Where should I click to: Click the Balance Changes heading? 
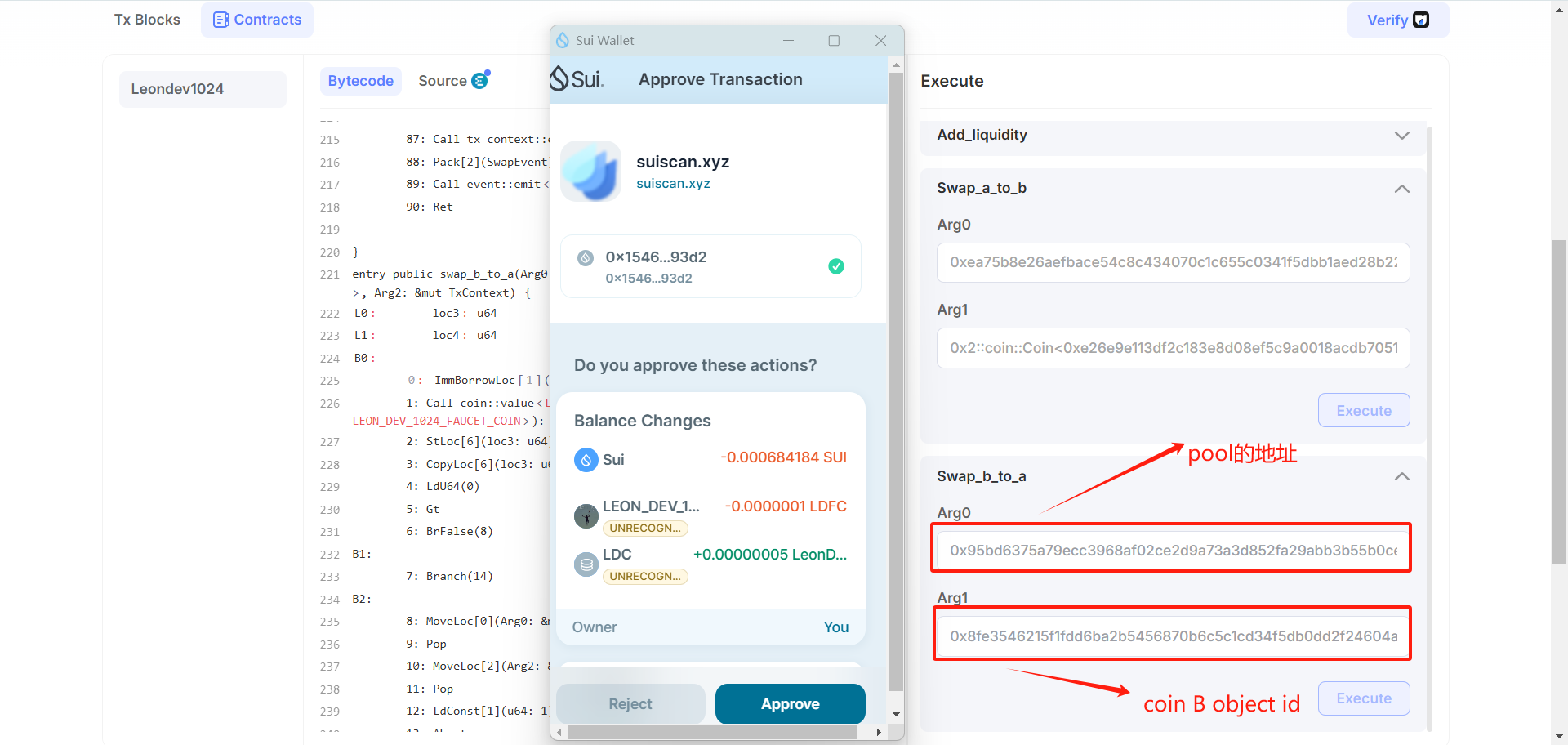coord(643,421)
